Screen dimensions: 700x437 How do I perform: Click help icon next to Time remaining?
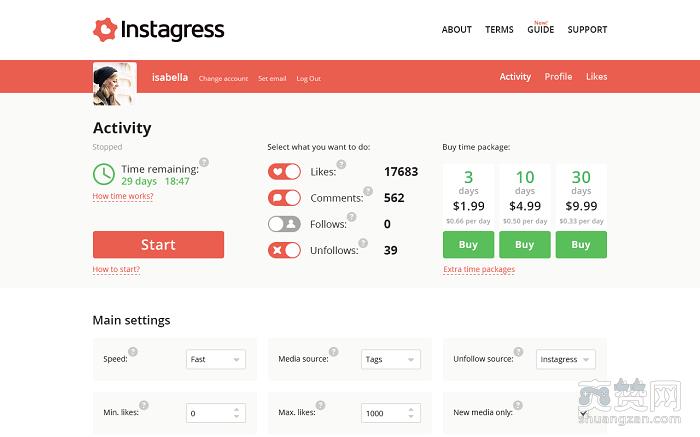[204, 162]
